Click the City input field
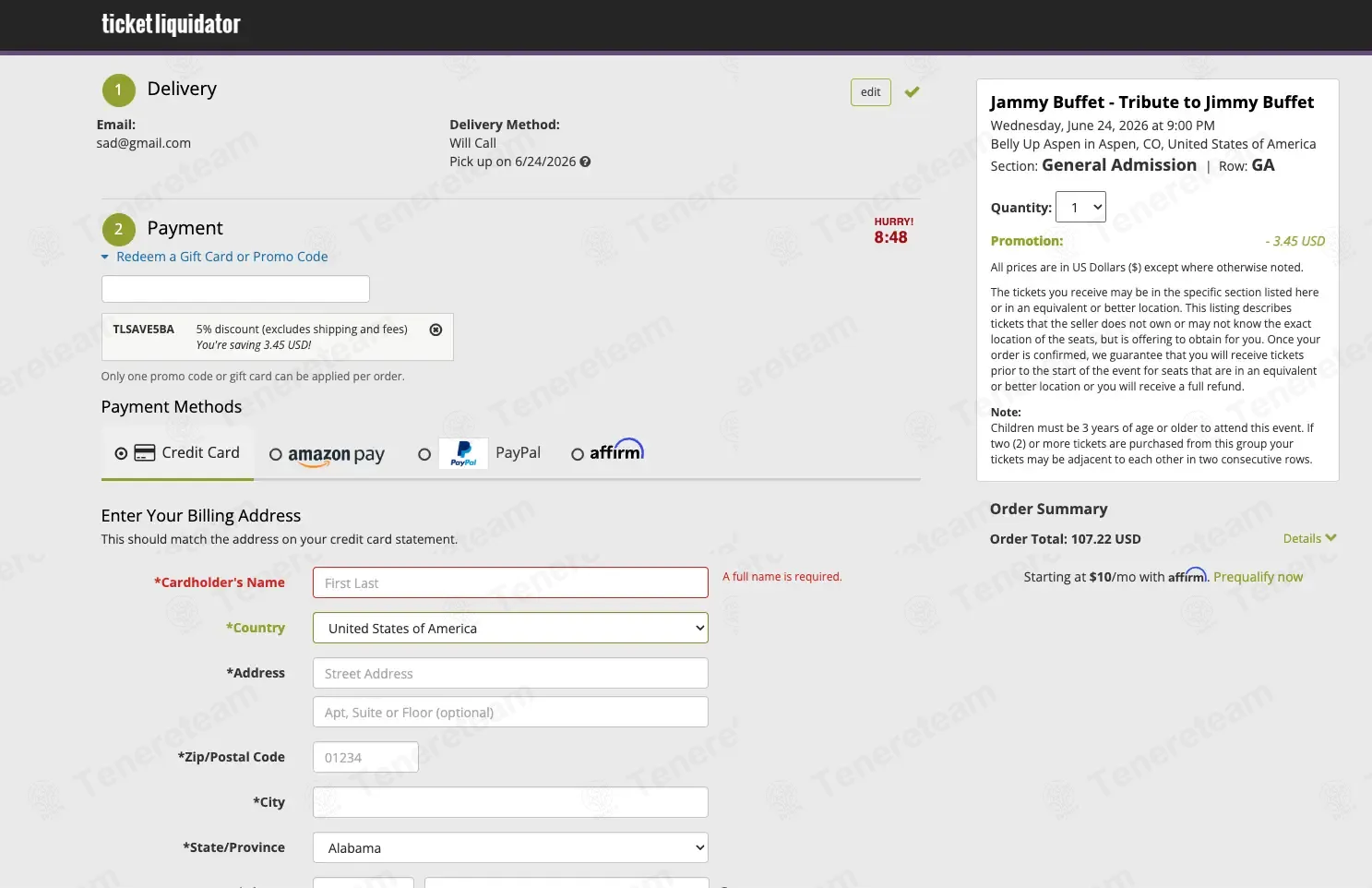The width and height of the screenshot is (1372, 888). pyautogui.click(x=510, y=802)
